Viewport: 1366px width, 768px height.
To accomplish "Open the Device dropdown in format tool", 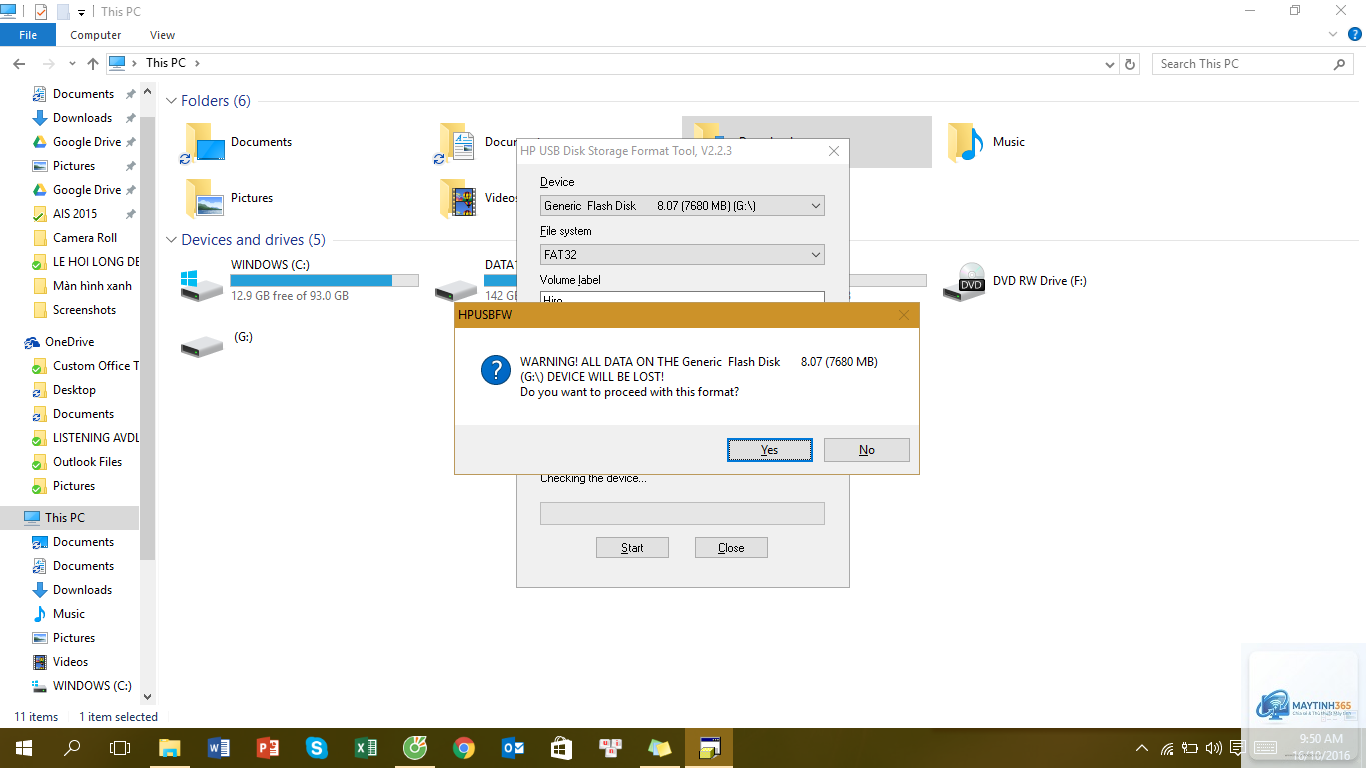I will (682, 206).
